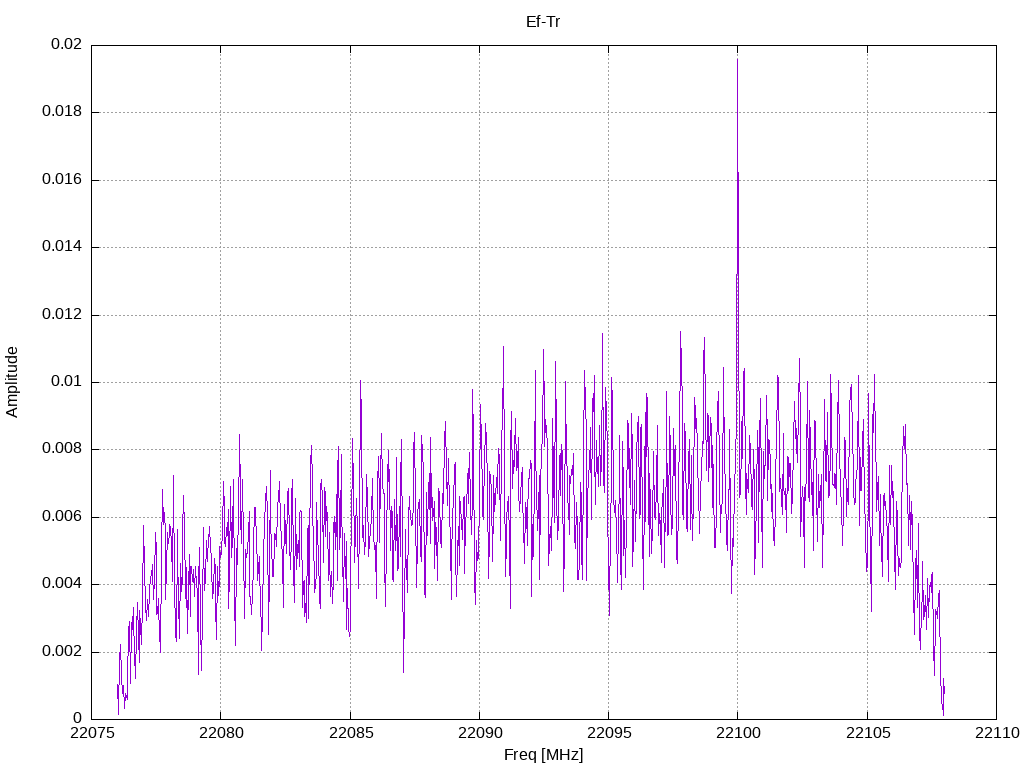Select the 0.018 y-axis tick label

61,112
